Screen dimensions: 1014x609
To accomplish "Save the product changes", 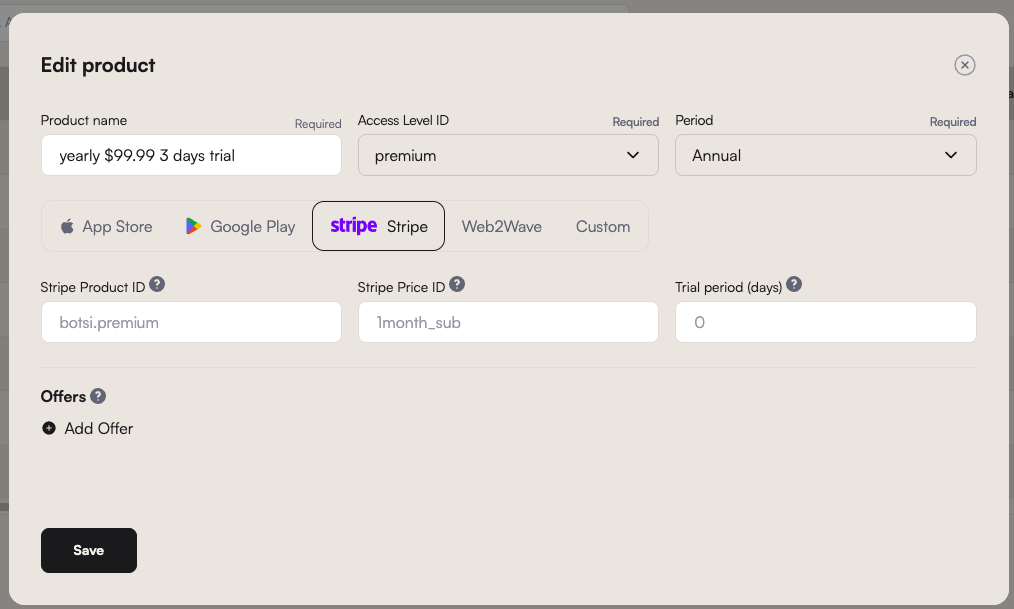I will 89,550.
